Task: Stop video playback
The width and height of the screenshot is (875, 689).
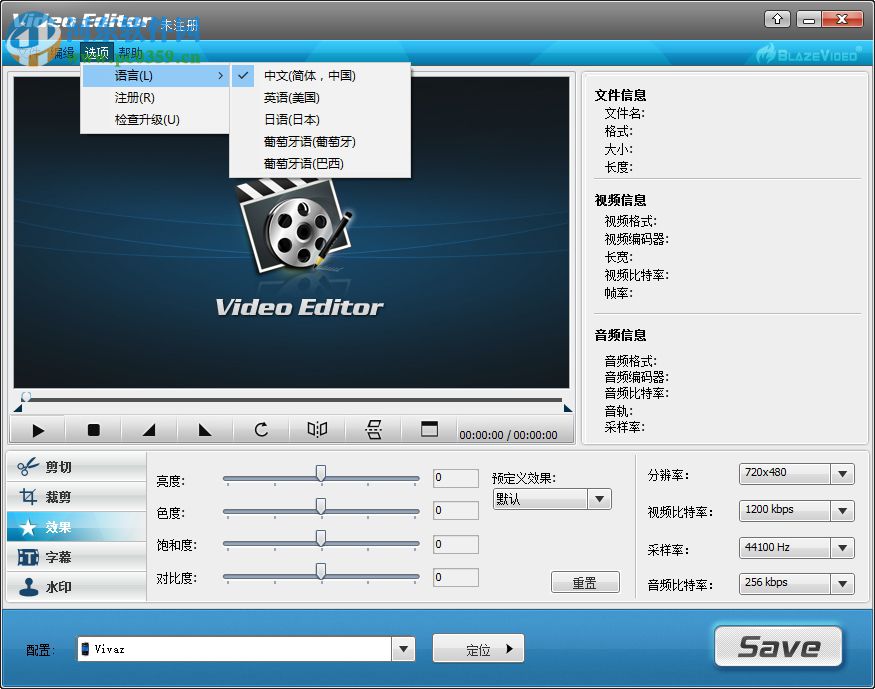Action: (x=93, y=429)
